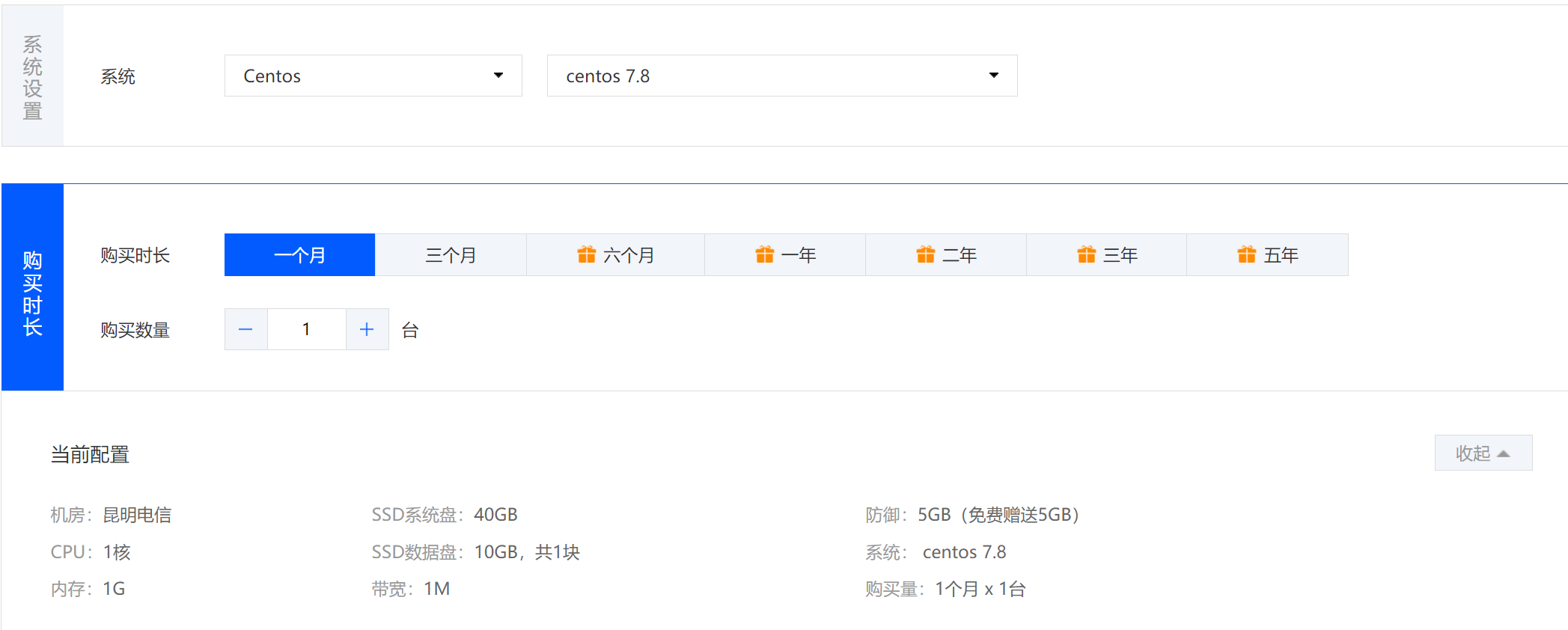Screen dimensions: 1568x630
Task: Click the gift icon beside 三年
Action: click(1087, 254)
